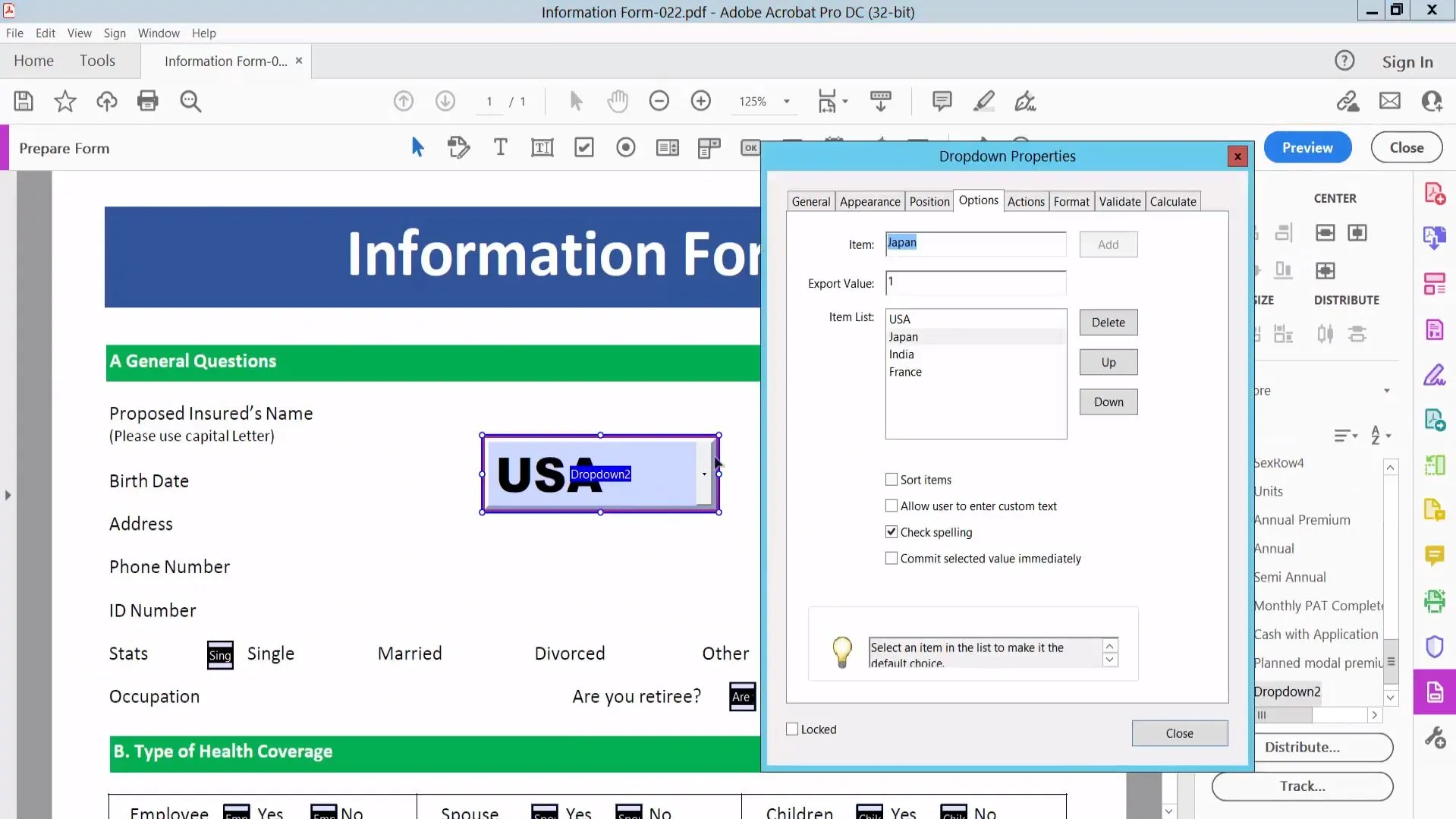Open the View menu
The width and height of the screenshot is (1456, 819).
click(79, 33)
